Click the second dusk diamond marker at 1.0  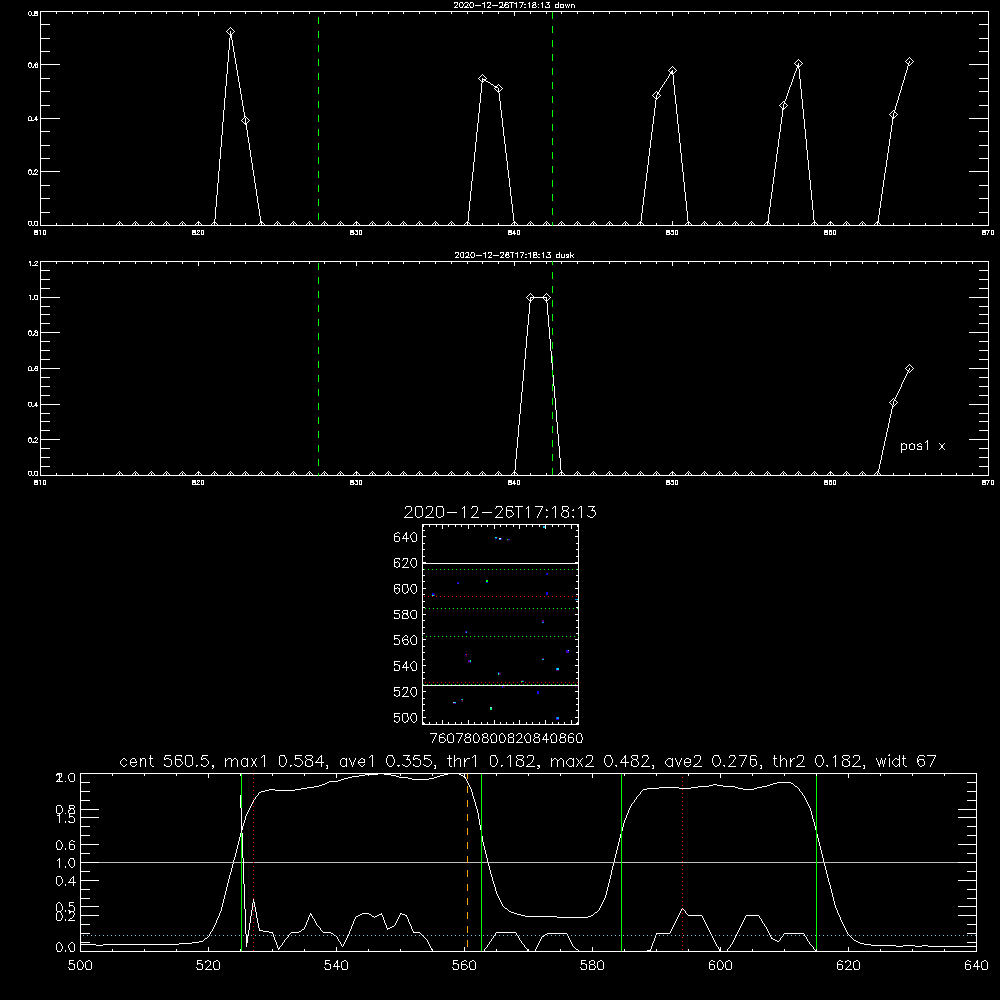pos(547,298)
